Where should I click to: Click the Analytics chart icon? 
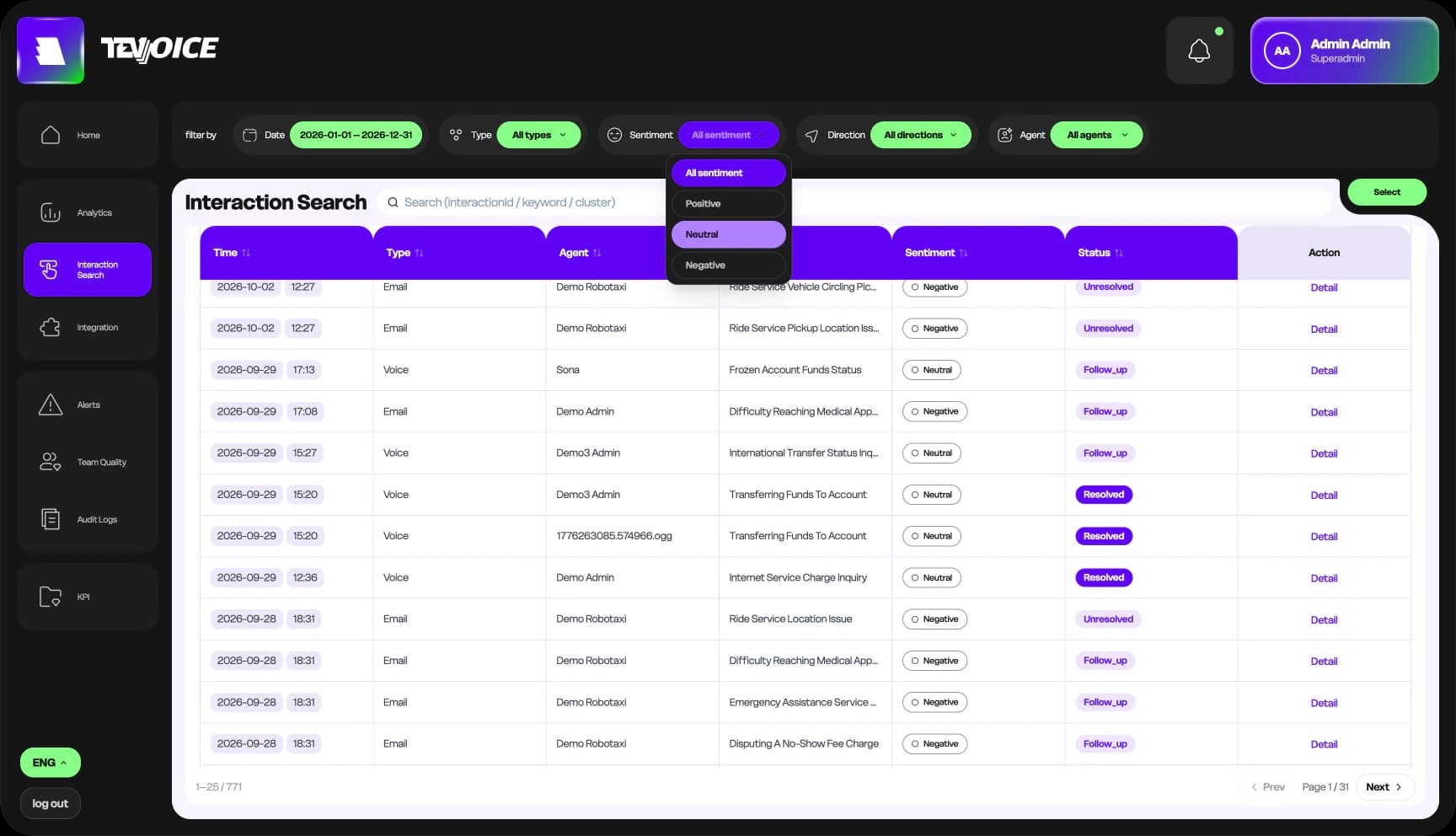51,212
